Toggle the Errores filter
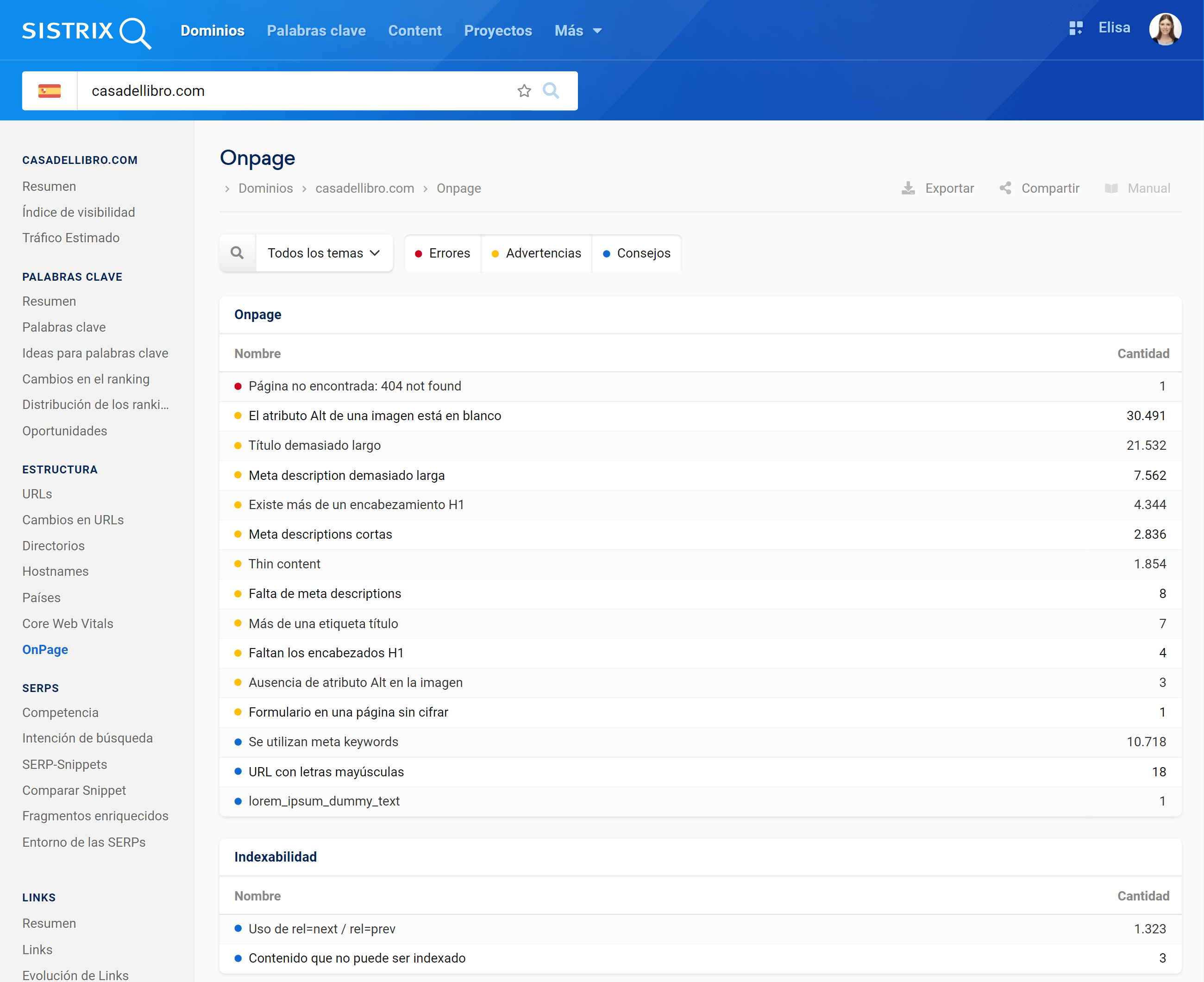 (443, 253)
